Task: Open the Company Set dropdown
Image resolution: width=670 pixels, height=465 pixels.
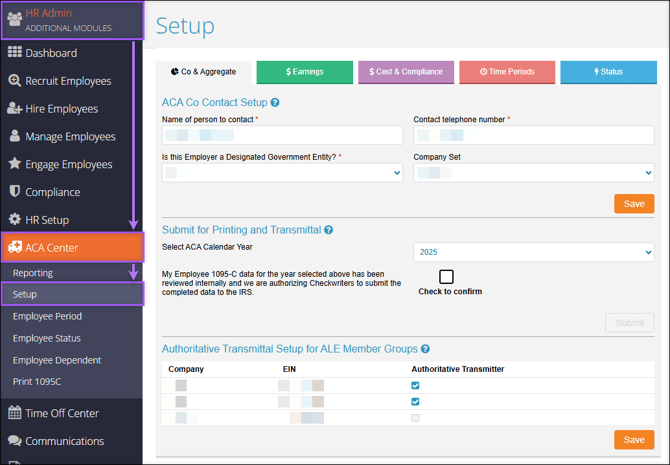Action: click(x=534, y=173)
